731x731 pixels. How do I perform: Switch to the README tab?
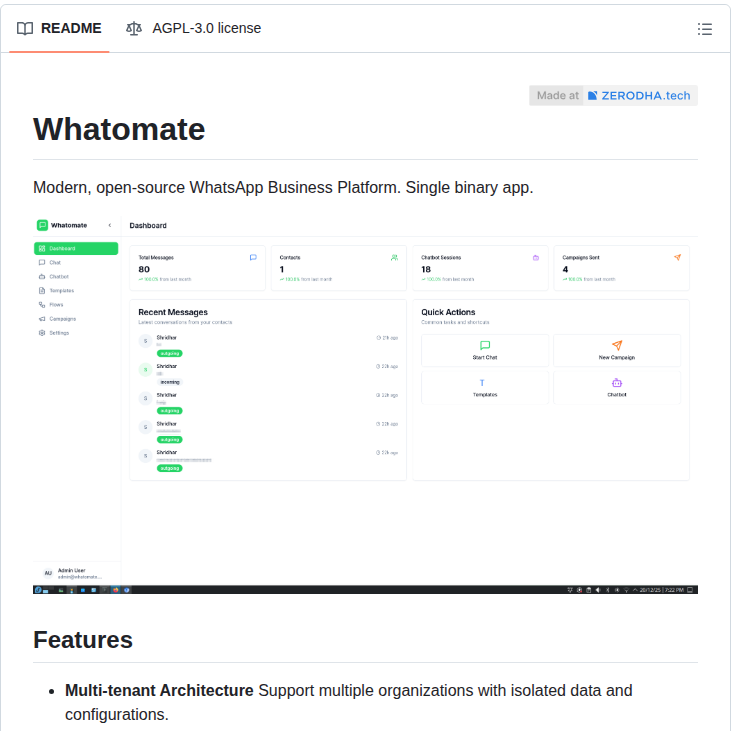59,28
